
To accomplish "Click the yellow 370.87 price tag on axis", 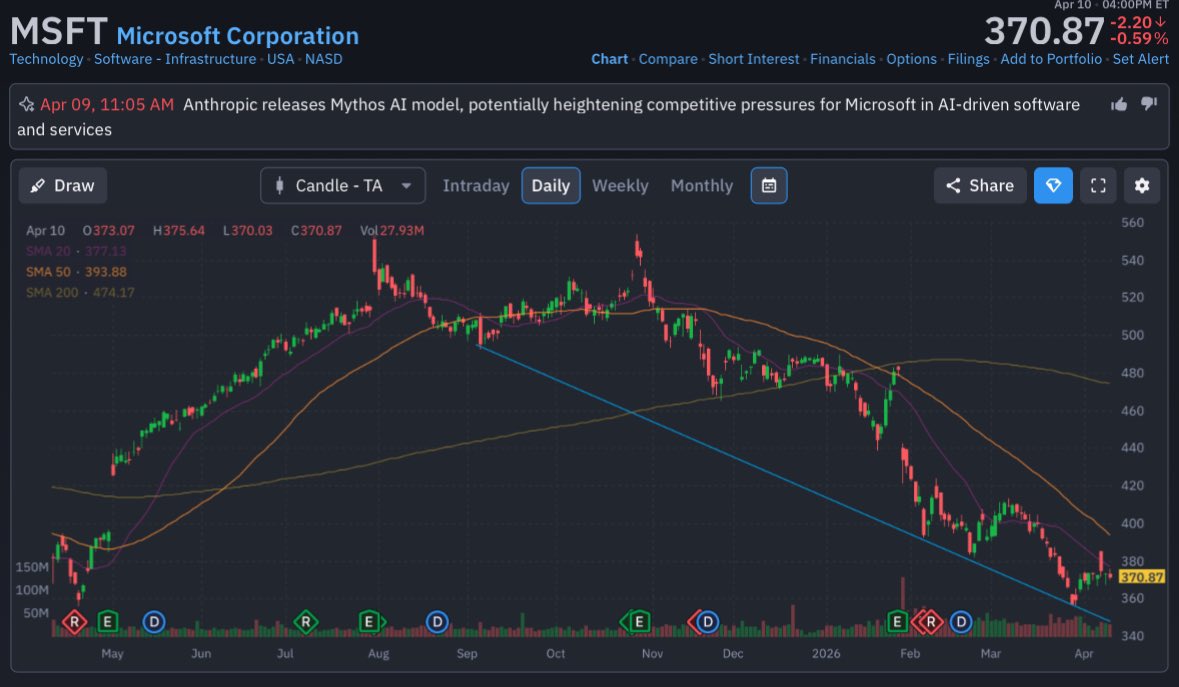I will (1141, 577).
